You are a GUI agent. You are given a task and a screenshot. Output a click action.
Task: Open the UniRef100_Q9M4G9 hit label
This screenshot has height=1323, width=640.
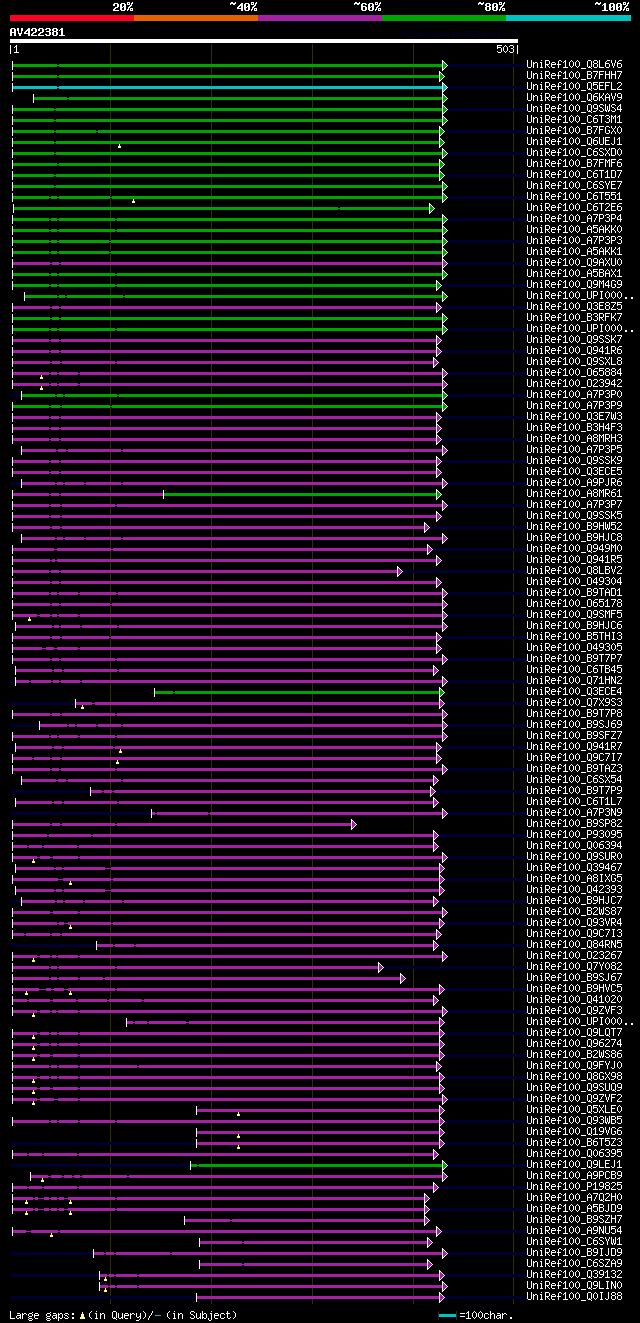coord(574,285)
